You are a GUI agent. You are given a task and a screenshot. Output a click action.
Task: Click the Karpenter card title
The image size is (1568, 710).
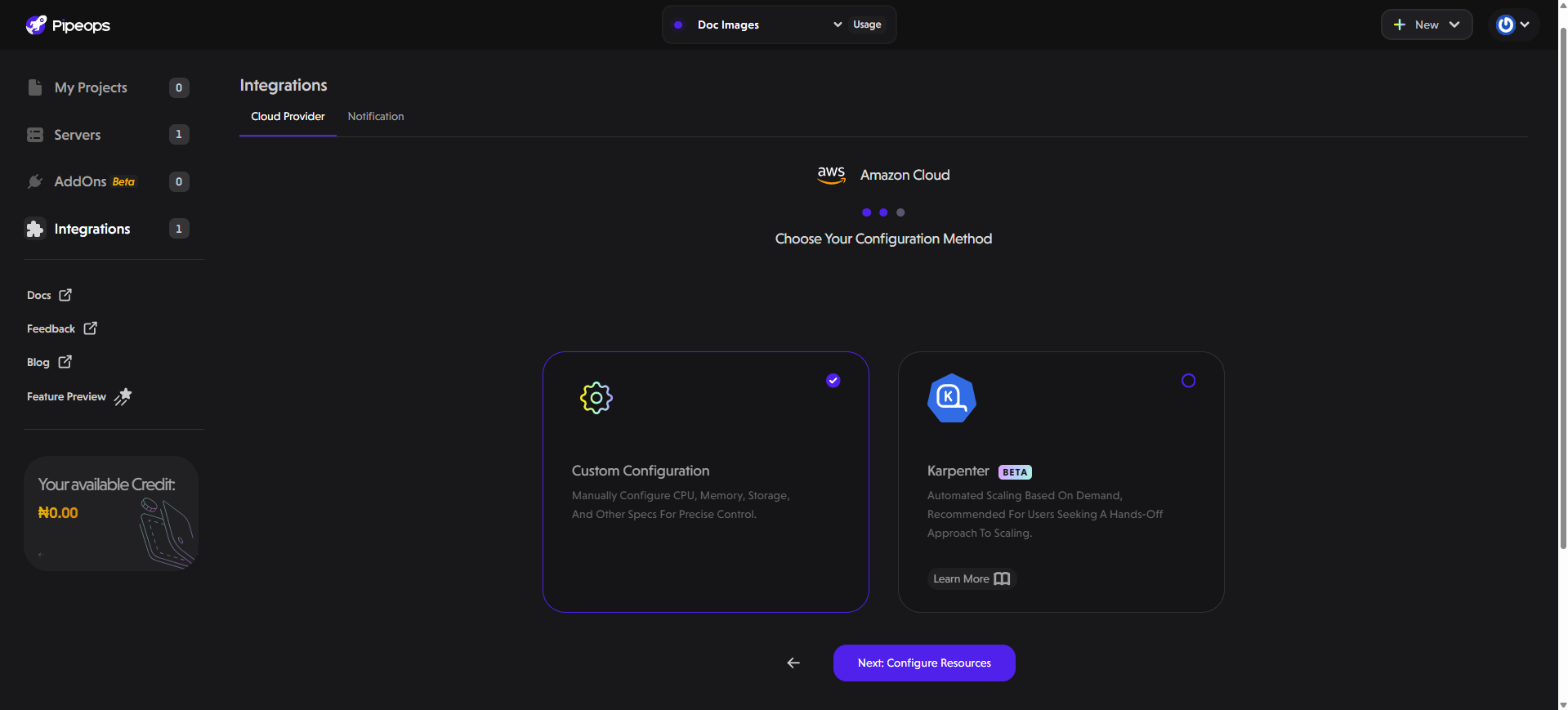click(958, 471)
